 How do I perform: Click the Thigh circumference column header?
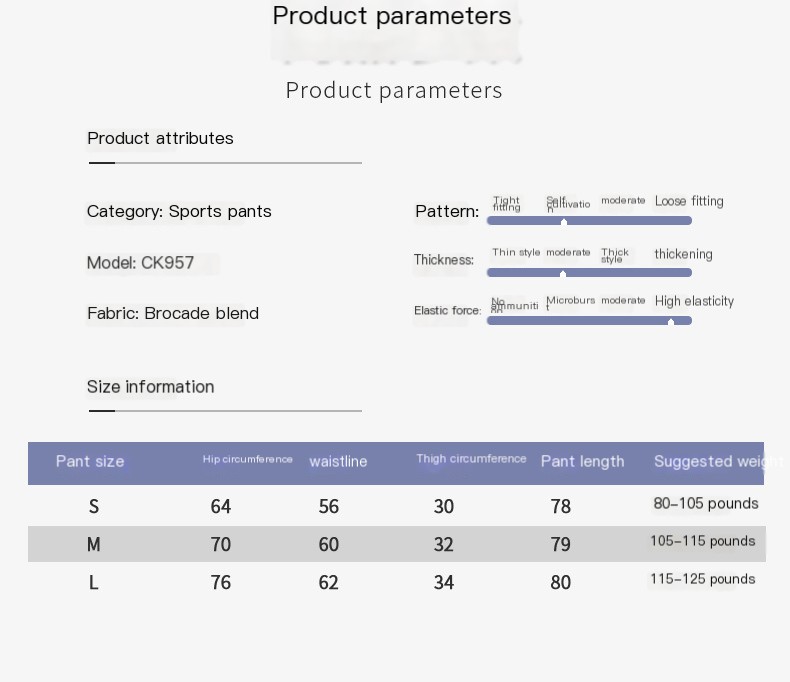click(x=471, y=459)
